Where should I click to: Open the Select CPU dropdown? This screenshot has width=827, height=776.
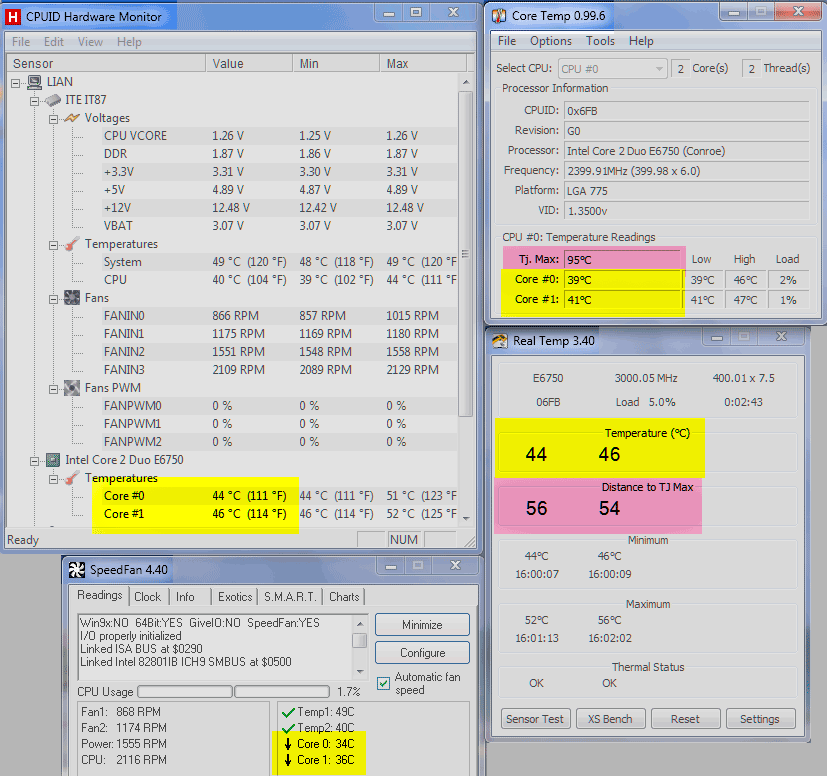tap(612, 69)
